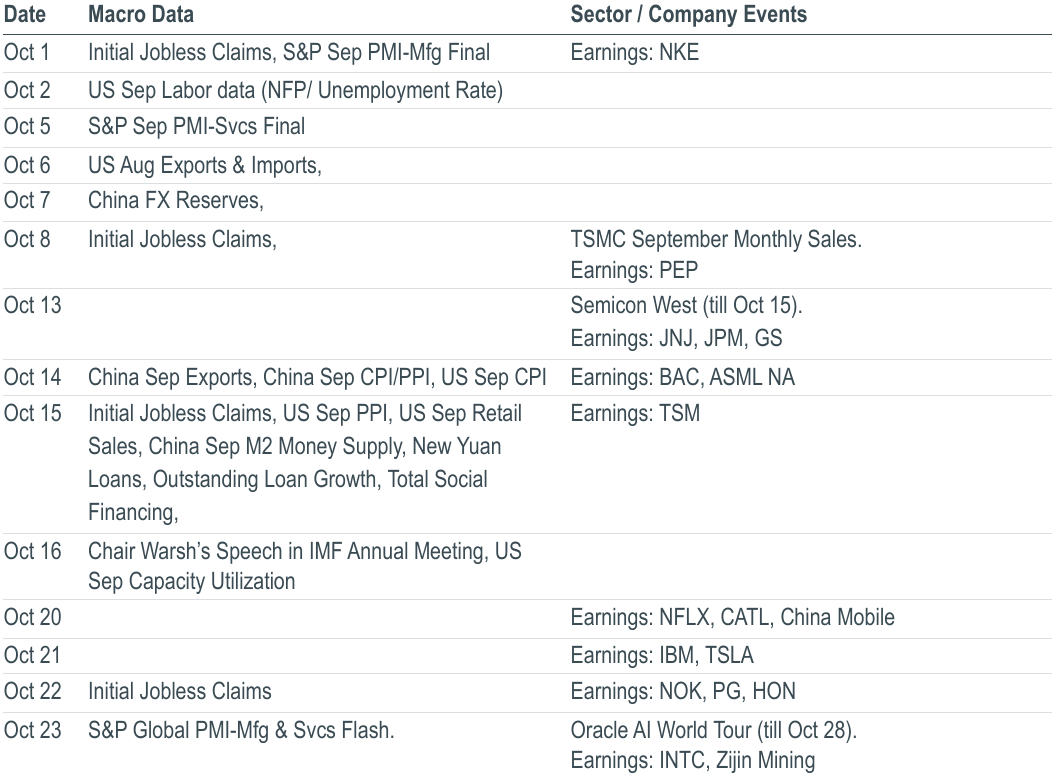Image resolution: width=1058 pixels, height=778 pixels.
Task: Click Earnings: NFLX, CATL, China Mobile
Action: click(x=733, y=617)
